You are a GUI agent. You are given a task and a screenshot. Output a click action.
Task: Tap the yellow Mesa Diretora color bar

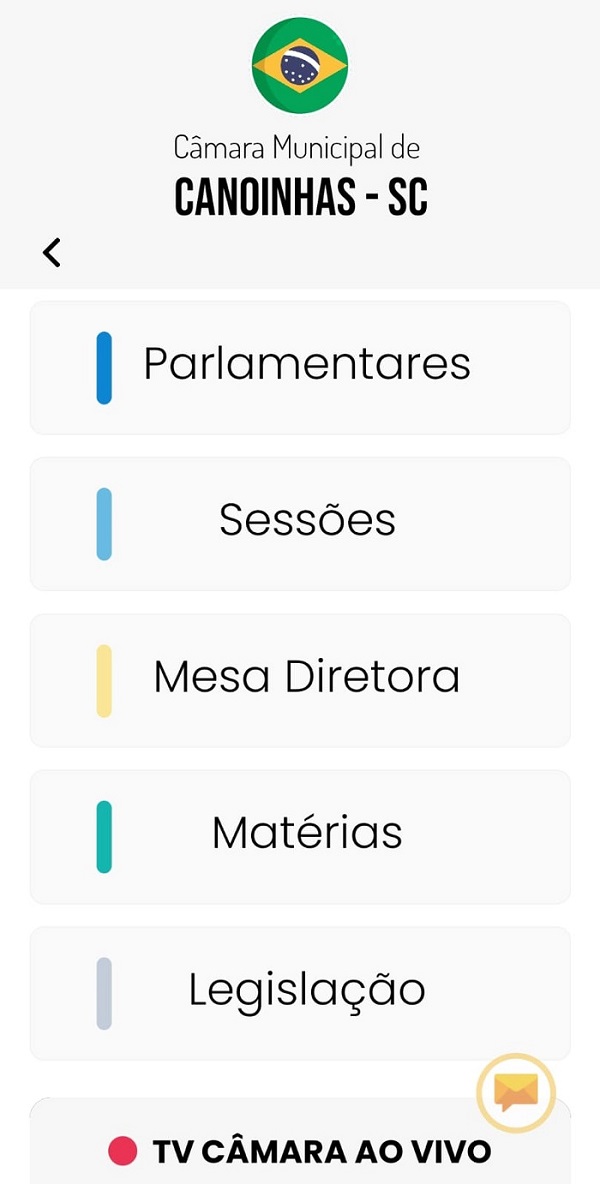click(104, 681)
